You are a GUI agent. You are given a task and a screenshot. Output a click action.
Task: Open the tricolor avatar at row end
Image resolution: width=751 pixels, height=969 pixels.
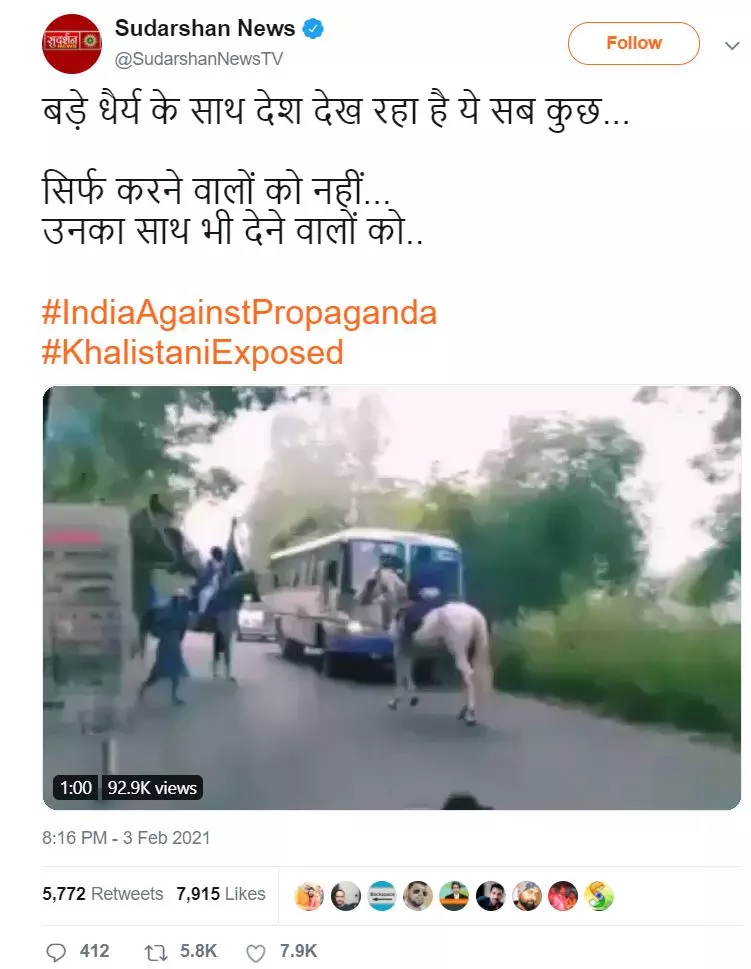pyautogui.click(x=599, y=895)
